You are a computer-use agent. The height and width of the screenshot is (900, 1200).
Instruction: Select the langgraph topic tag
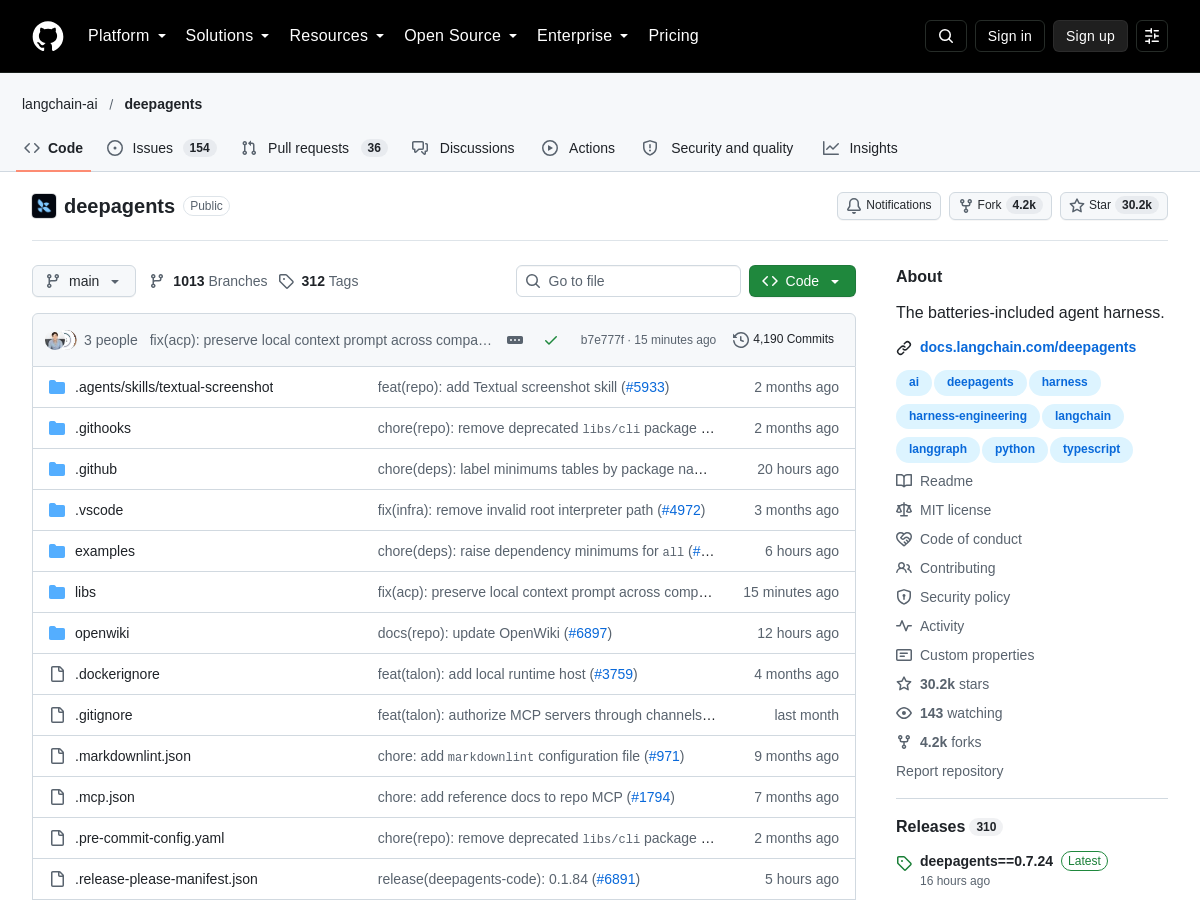click(x=938, y=449)
